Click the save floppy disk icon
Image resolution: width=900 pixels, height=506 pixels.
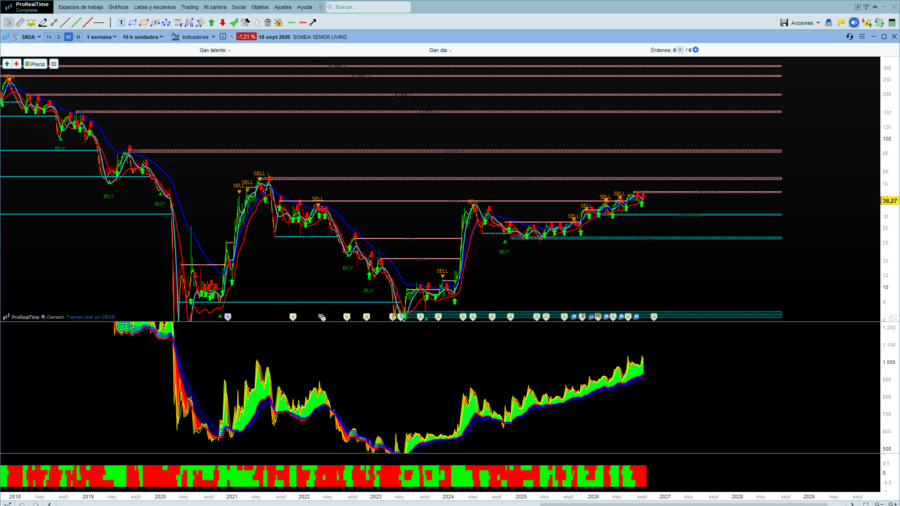pyautogui.click(x=783, y=22)
